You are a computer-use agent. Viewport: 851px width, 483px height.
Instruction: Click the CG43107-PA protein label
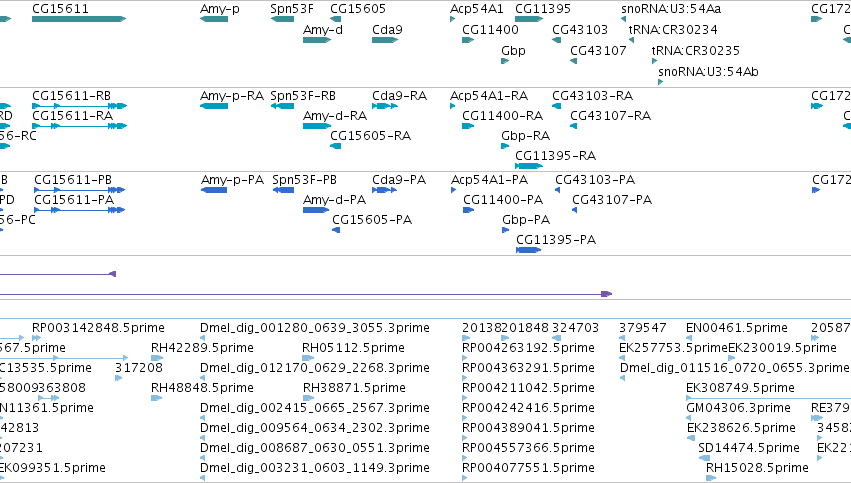(612, 200)
